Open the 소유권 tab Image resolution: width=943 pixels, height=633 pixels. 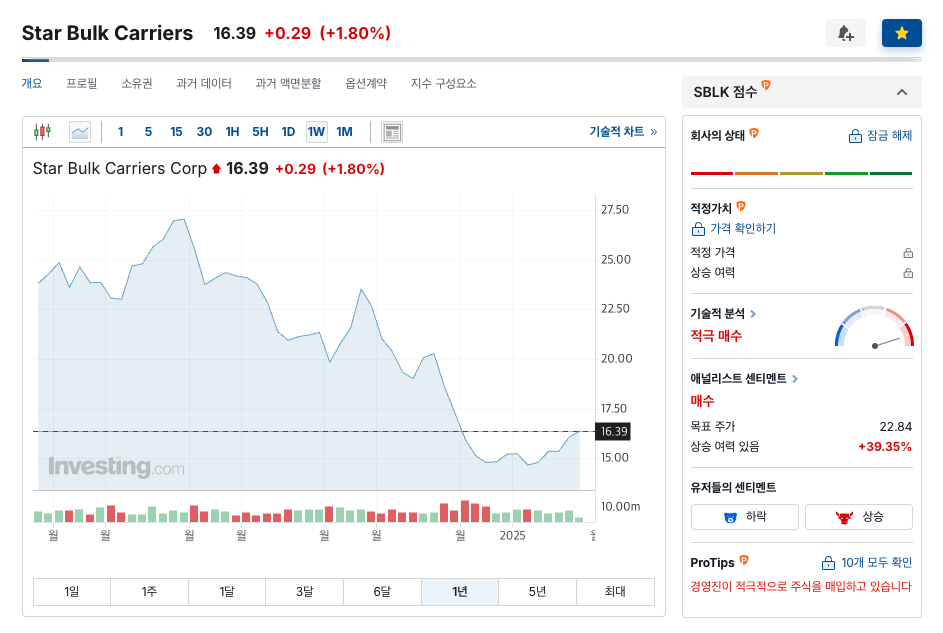[137, 84]
